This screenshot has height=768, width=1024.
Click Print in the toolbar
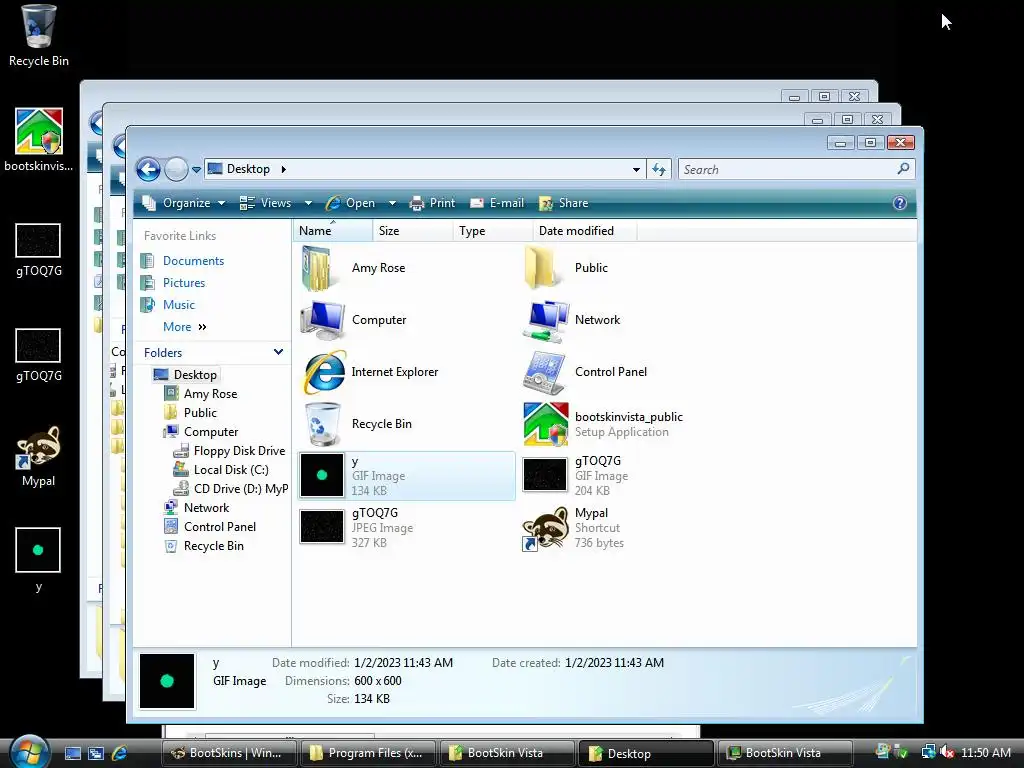(x=432, y=203)
